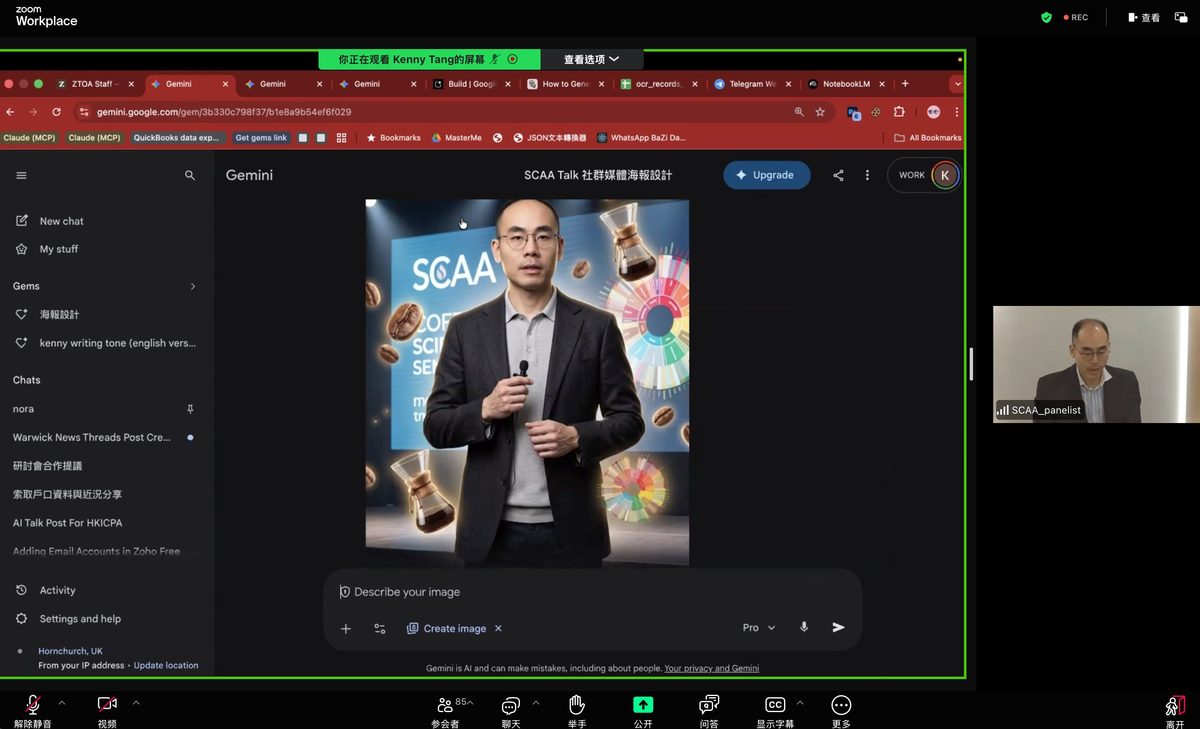Reload the Gemini page
The width and height of the screenshot is (1200, 729).
56,112
